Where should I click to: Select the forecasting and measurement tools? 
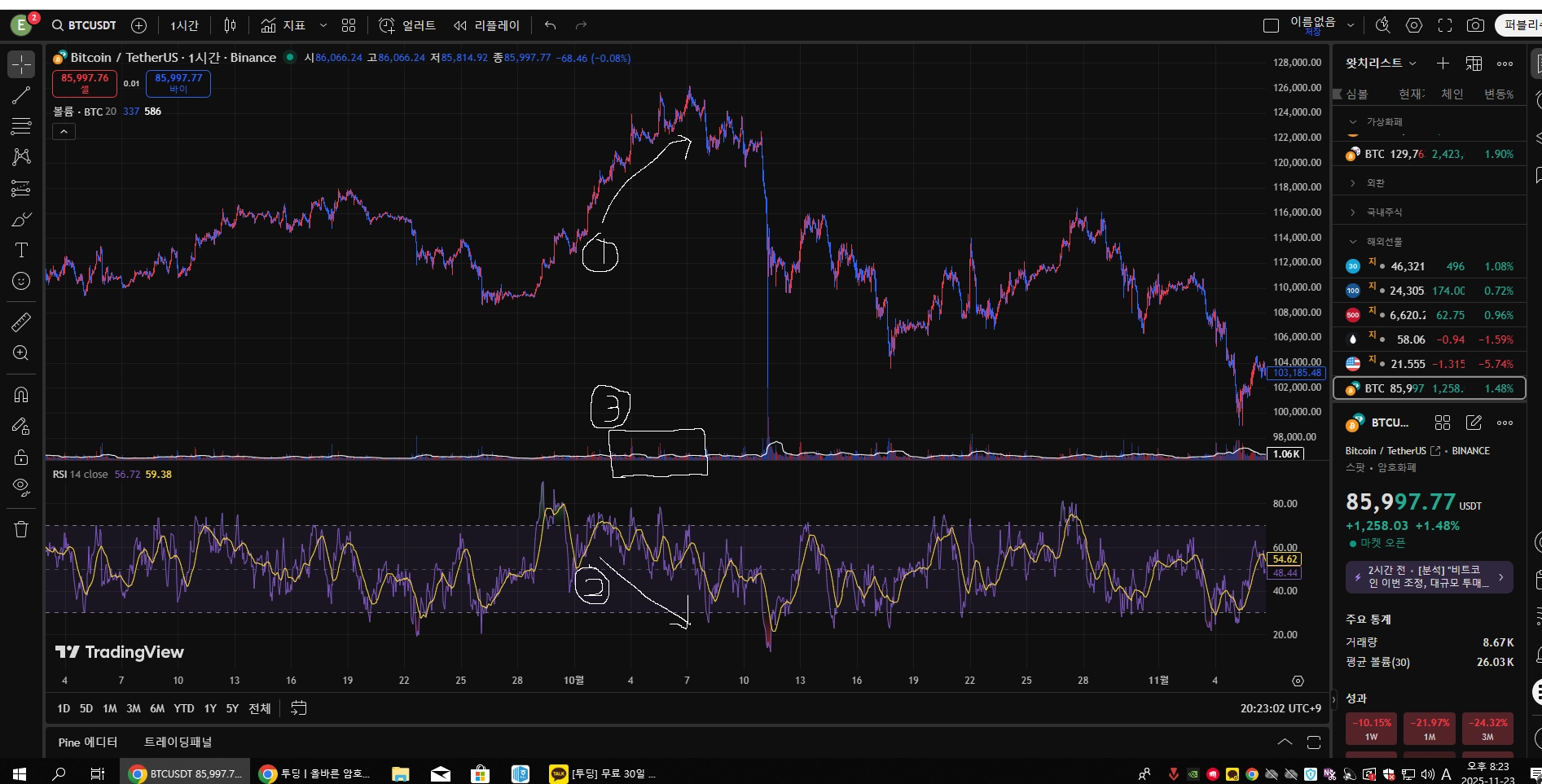pos(21,189)
